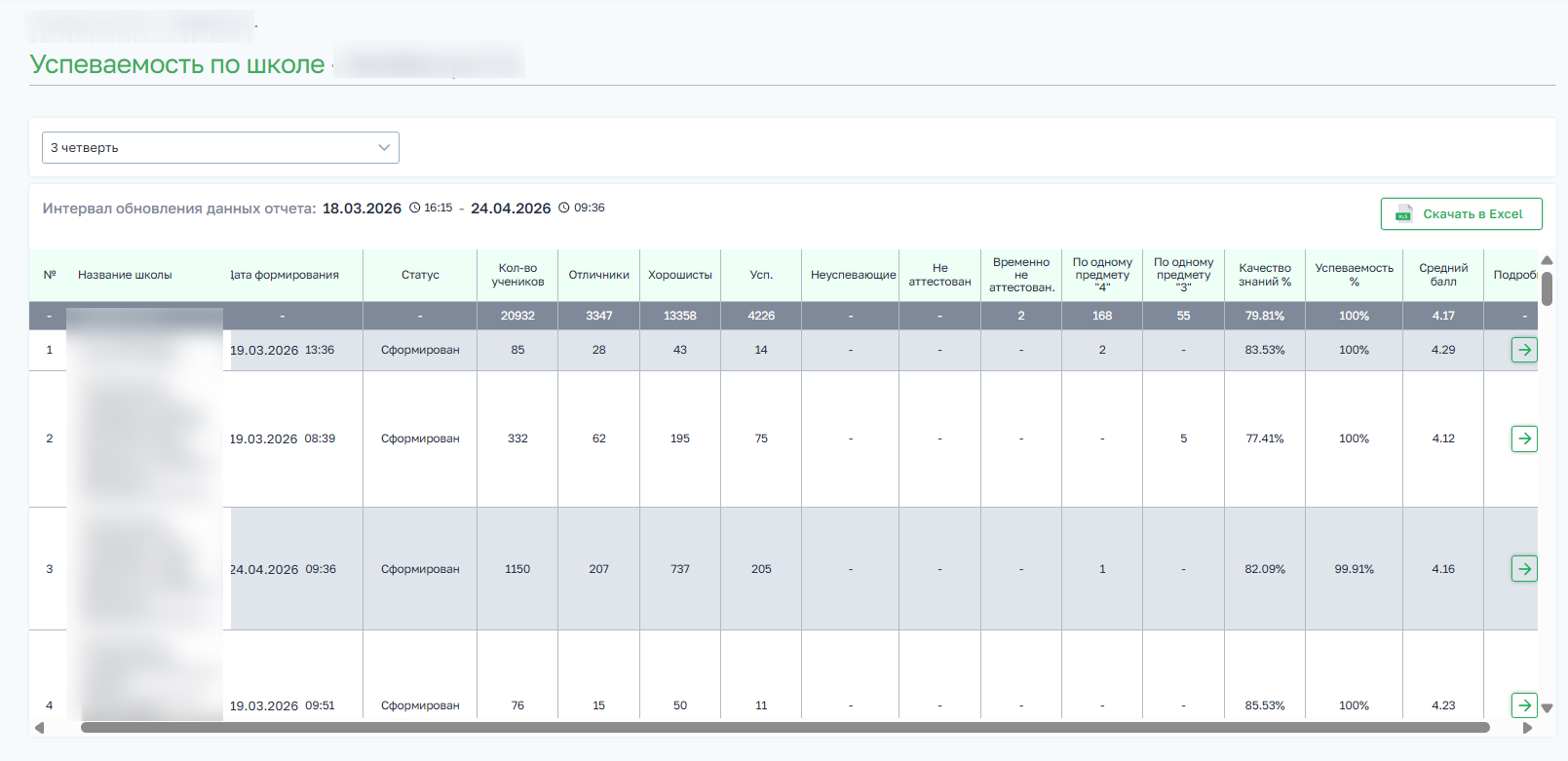Viewport: 1568px width, 761px height.
Task: Click 'Не аттестован' column header
Action: [x=939, y=275]
